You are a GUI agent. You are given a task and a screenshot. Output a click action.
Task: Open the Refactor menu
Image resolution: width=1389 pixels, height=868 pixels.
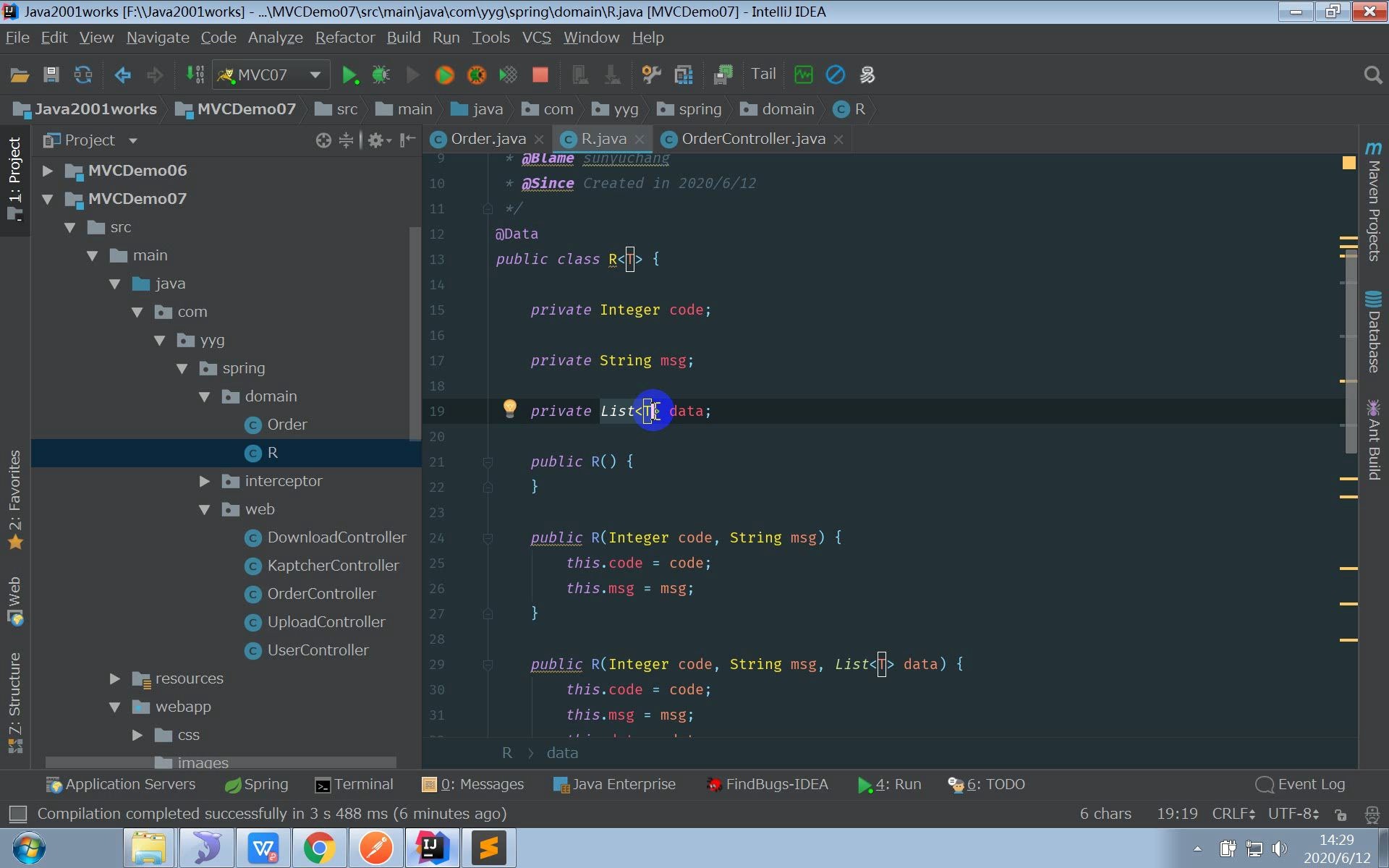(345, 38)
